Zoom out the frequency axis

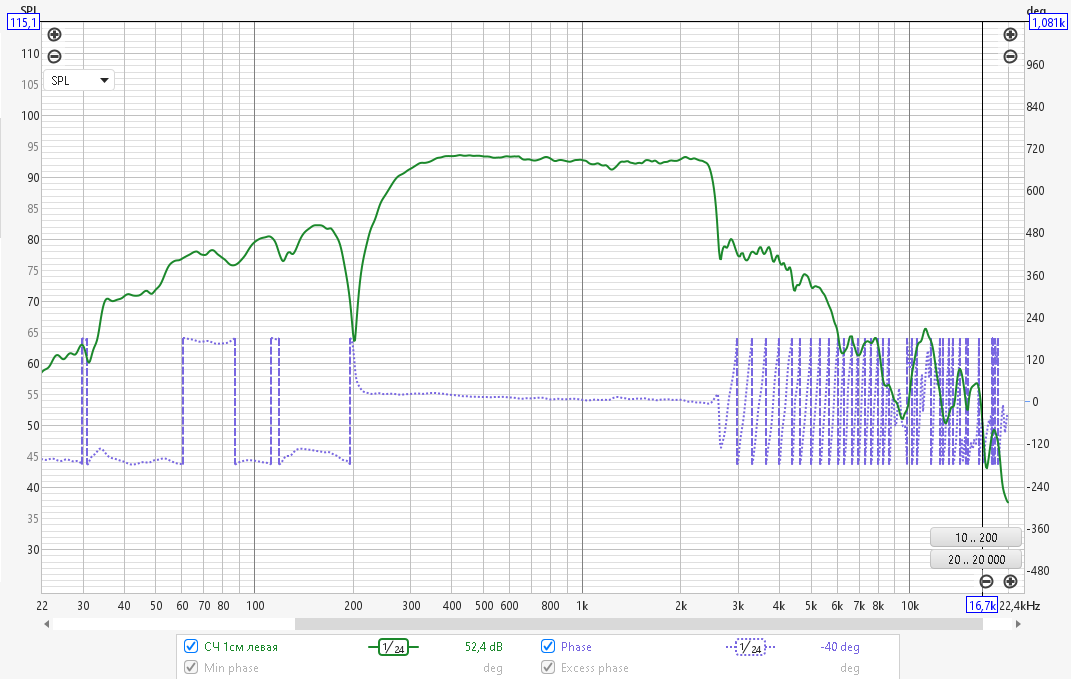coord(986,581)
